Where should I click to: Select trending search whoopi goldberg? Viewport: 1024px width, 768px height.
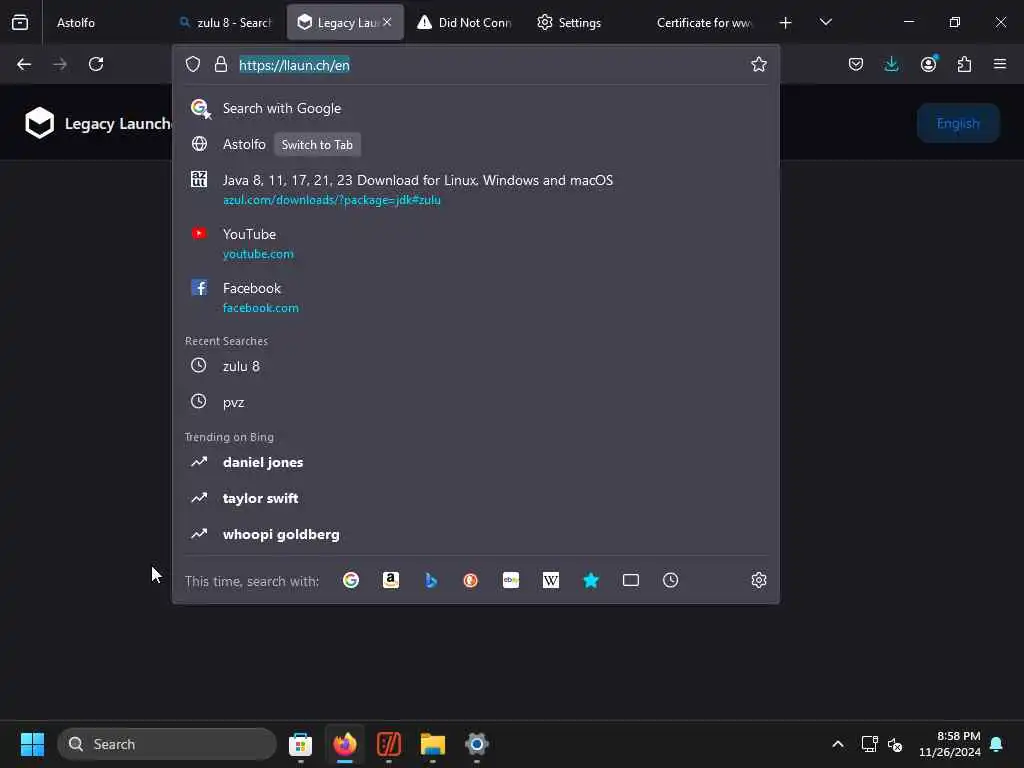click(x=475, y=534)
